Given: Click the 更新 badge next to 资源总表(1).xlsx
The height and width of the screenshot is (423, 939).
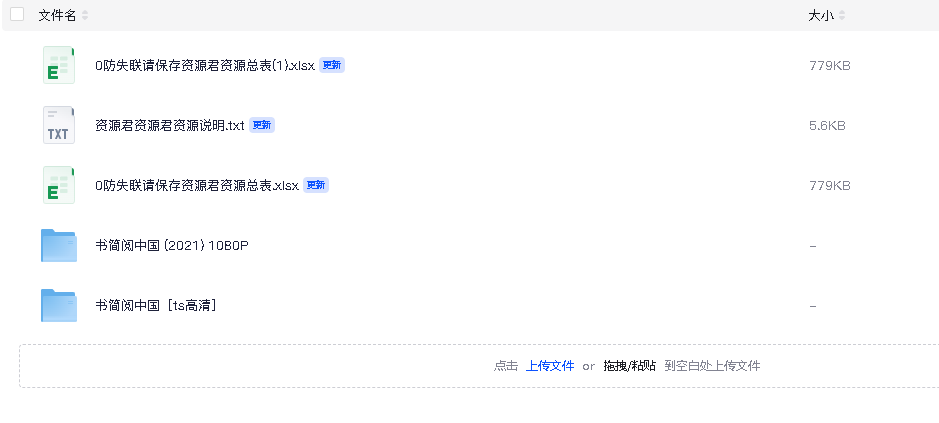Looking at the screenshot, I should click(x=332, y=65).
